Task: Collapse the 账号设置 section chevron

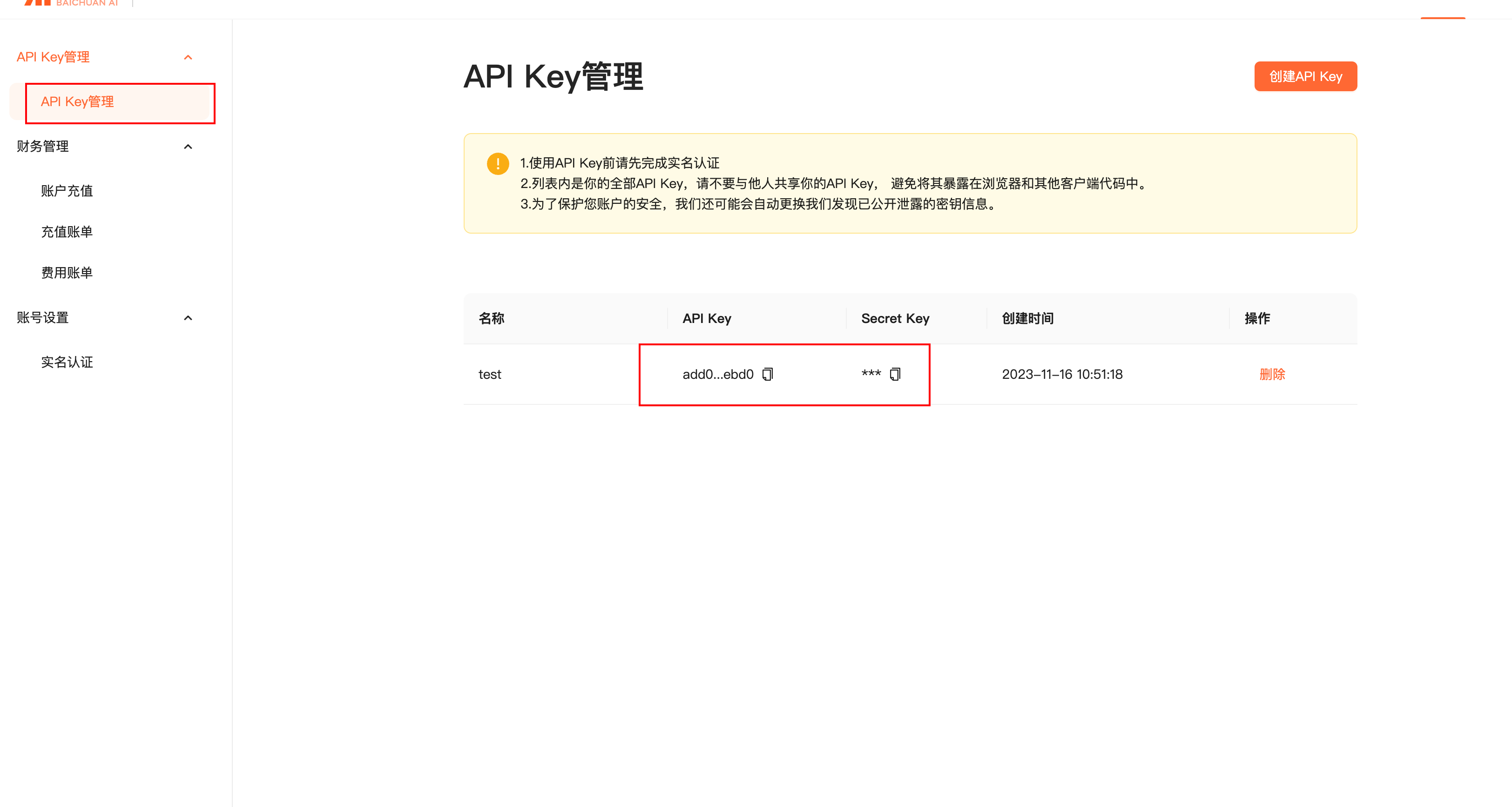Action: pos(188,318)
